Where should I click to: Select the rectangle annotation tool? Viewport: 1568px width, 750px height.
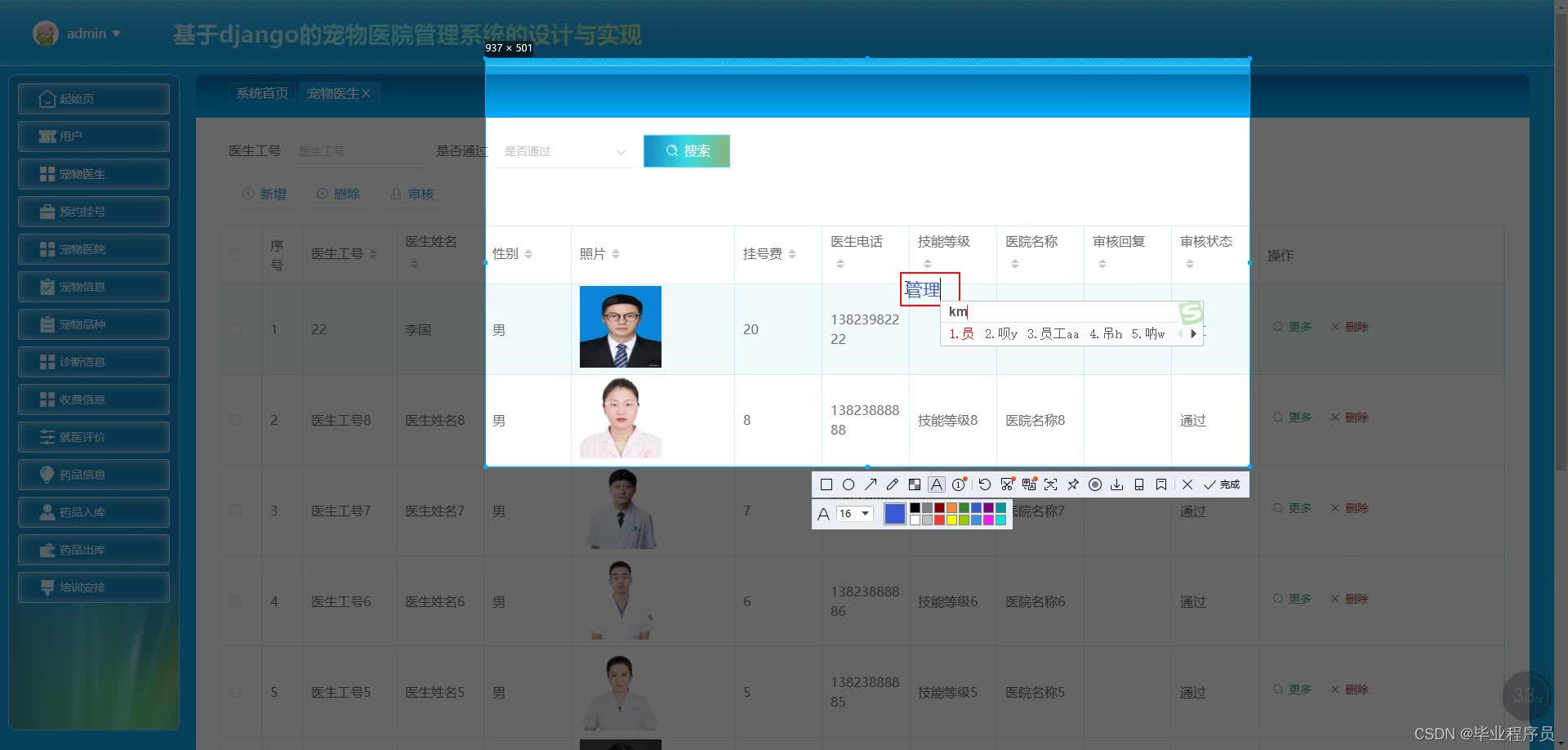pos(826,484)
